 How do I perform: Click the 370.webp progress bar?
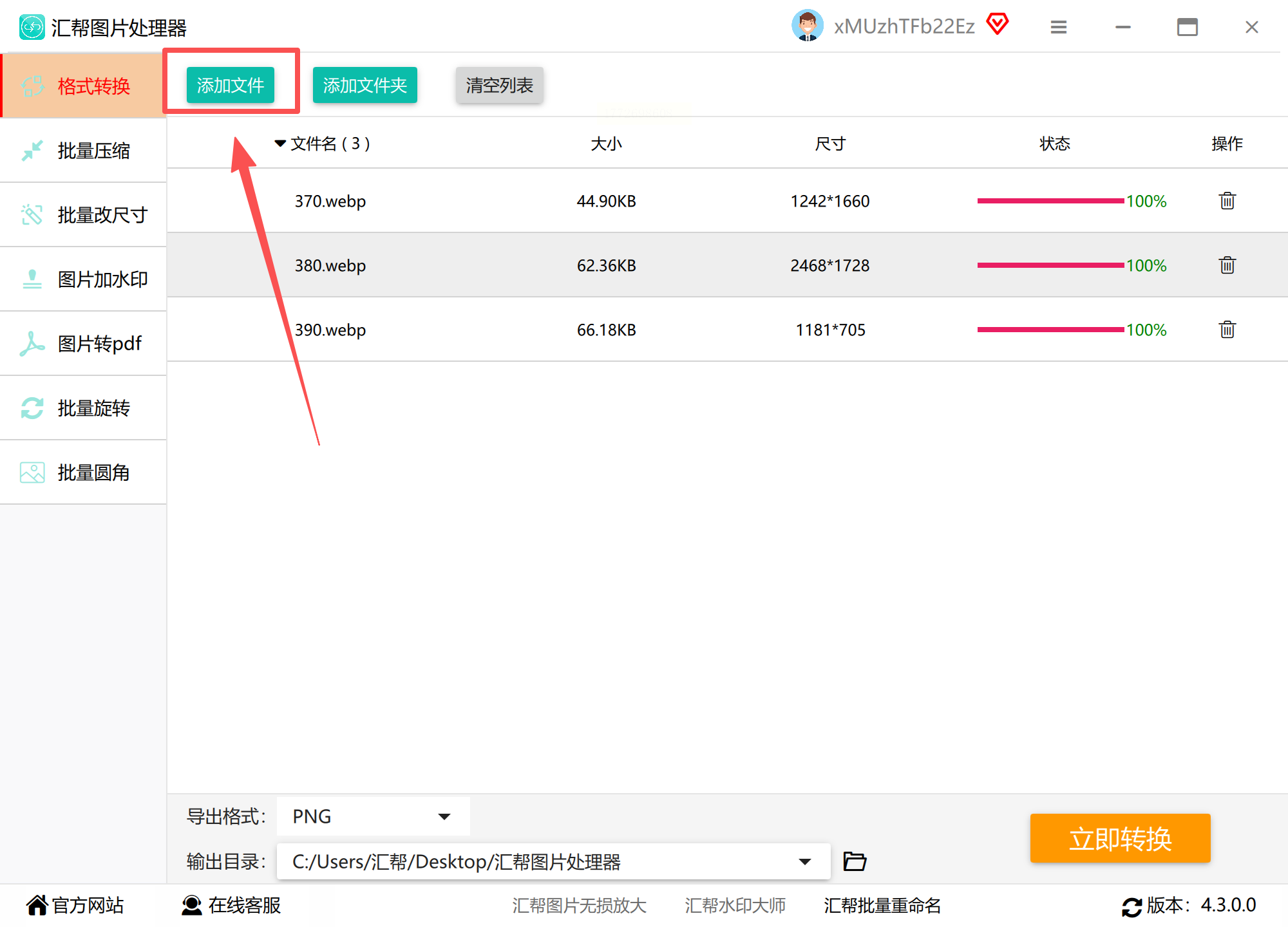point(1050,201)
